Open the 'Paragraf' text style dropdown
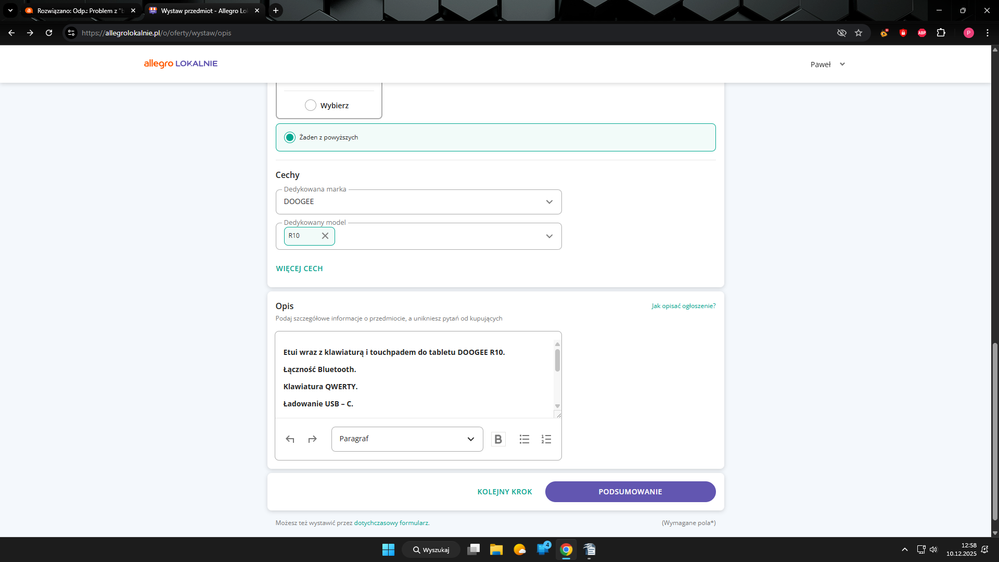Image resolution: width=999 pixels, height=562 pixels. tap(406, 439)
